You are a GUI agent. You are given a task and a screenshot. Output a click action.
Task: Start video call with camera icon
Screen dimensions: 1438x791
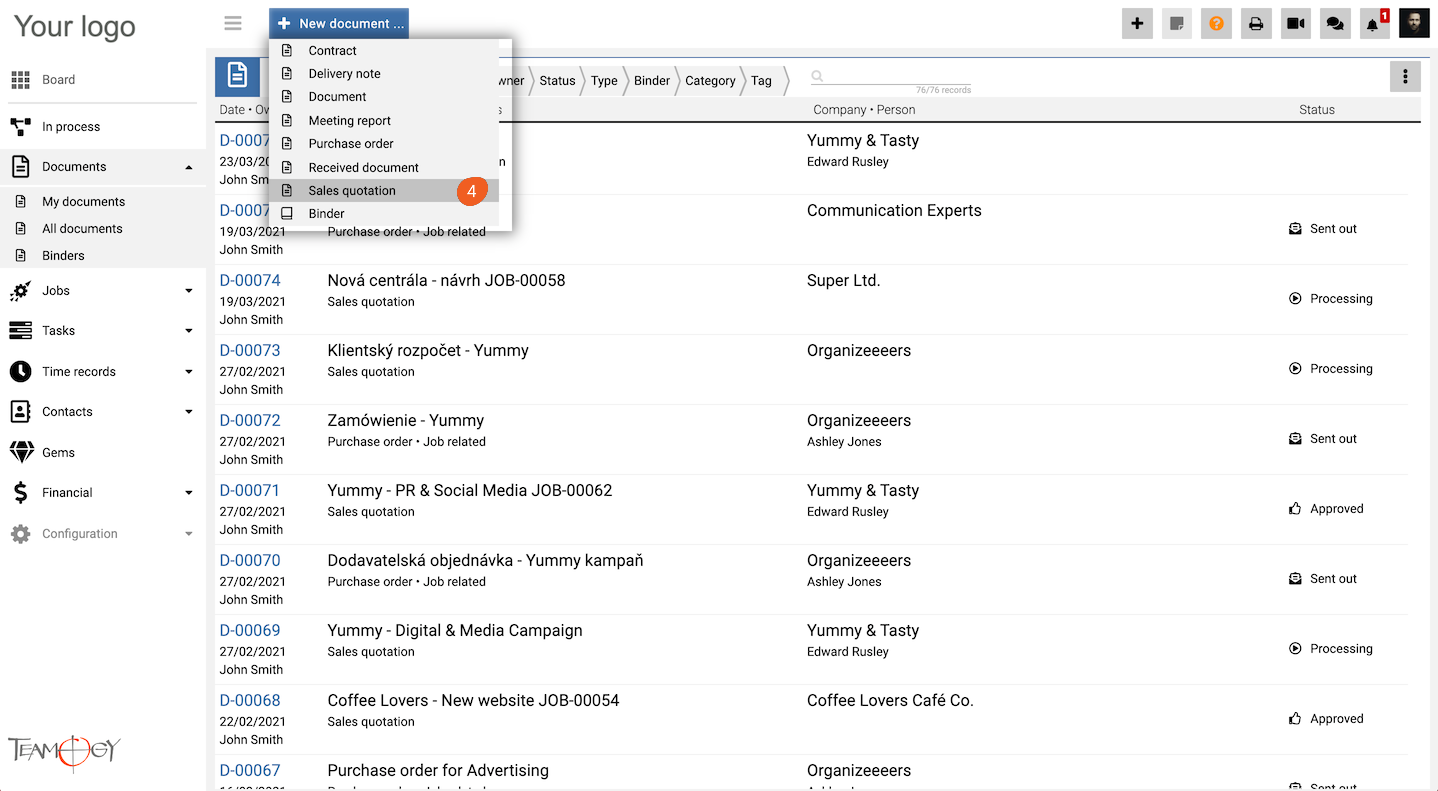[x=1296, y=24]
